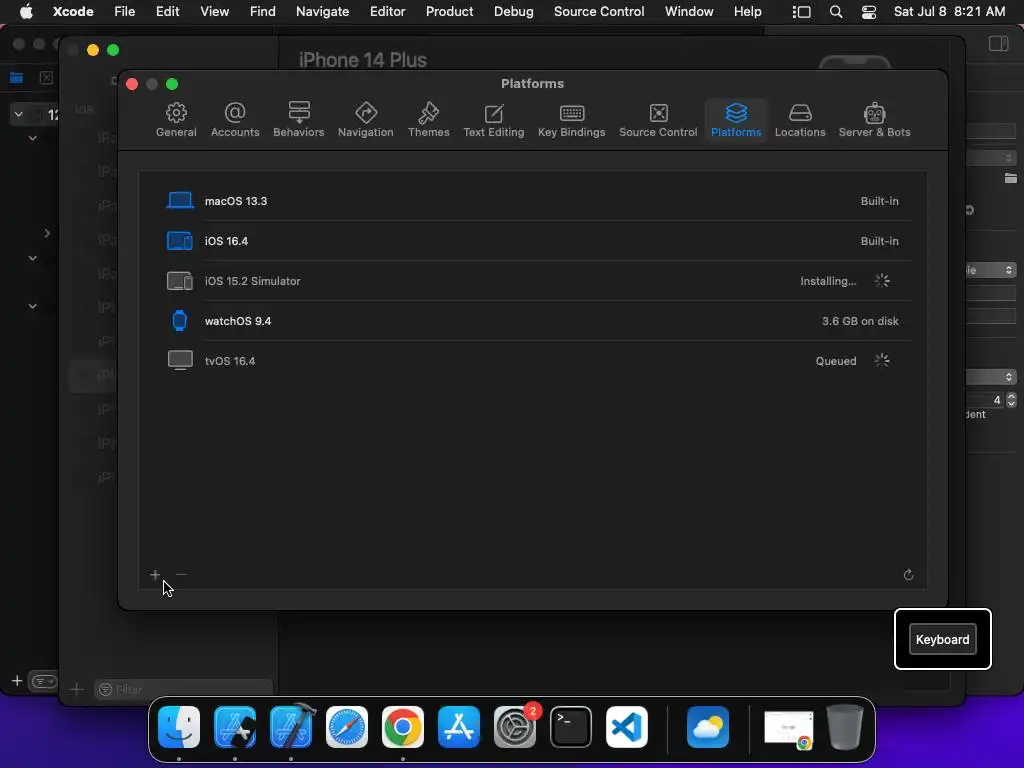The image size is (1024, 768).
Task: Open Terminal from the Dock
Action: [571, 727]
